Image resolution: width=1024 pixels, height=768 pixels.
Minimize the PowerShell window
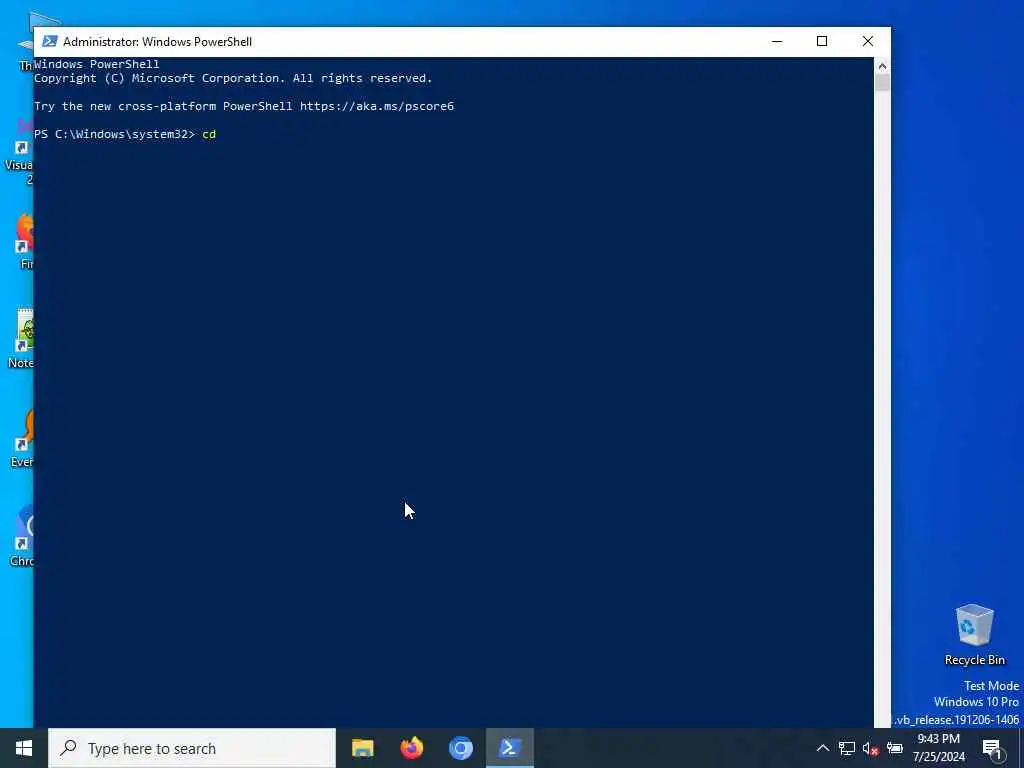point(776,41)
